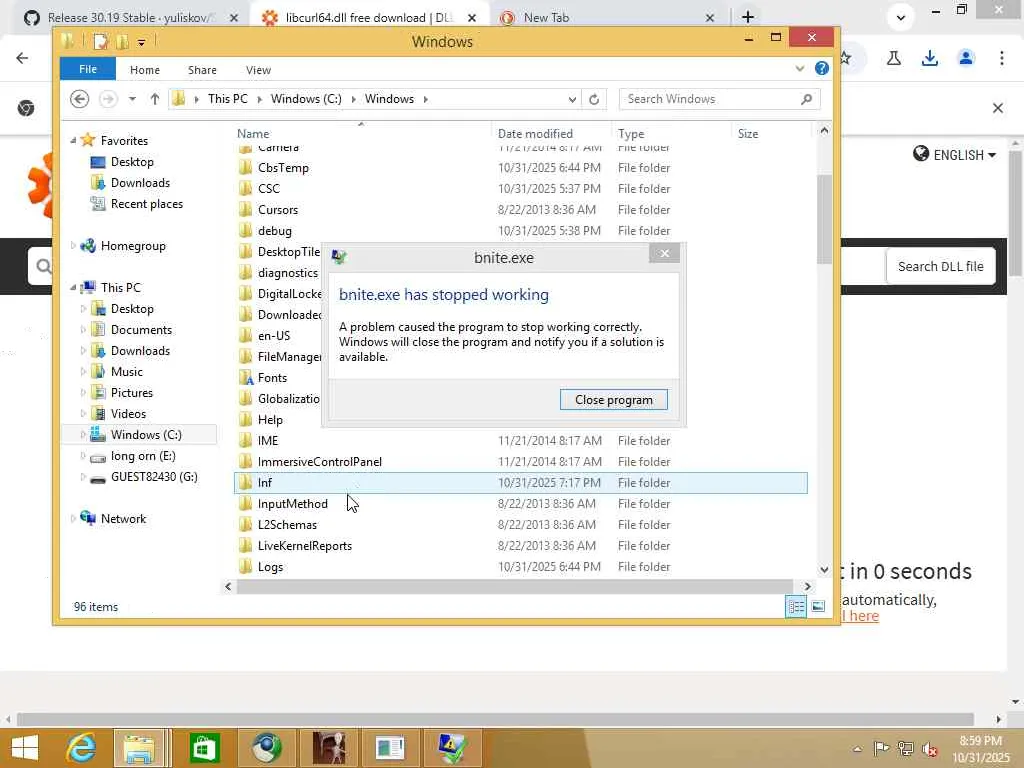1024x768 pixels.
Task: Go up one folder level
Action: click(x=155, y=99)
